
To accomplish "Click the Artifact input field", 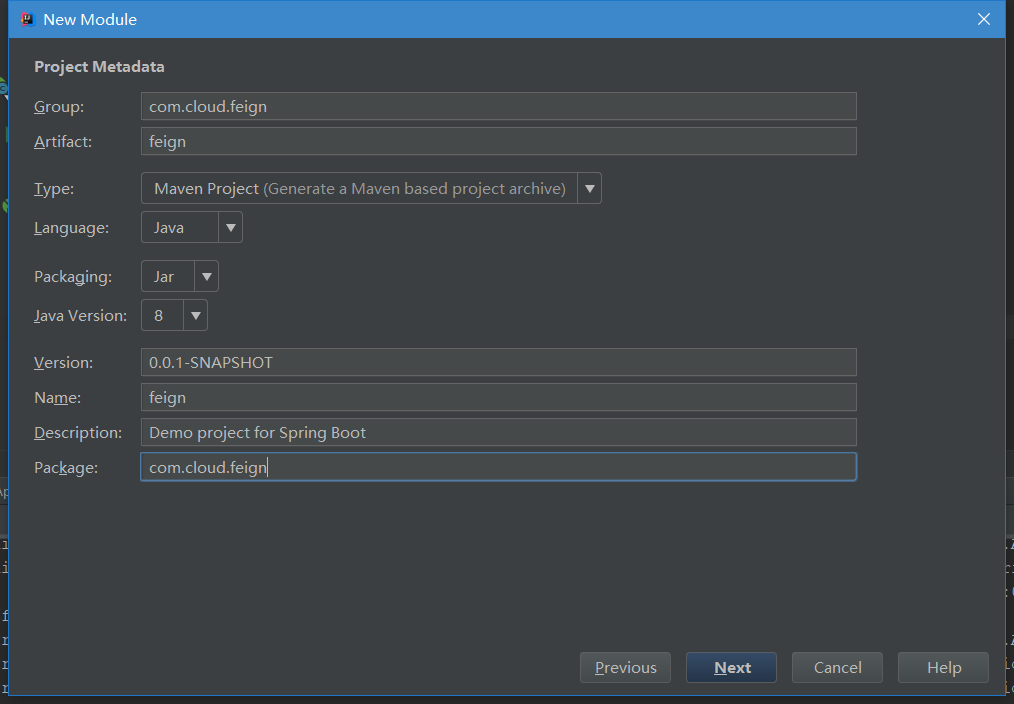I will (499, 141).
